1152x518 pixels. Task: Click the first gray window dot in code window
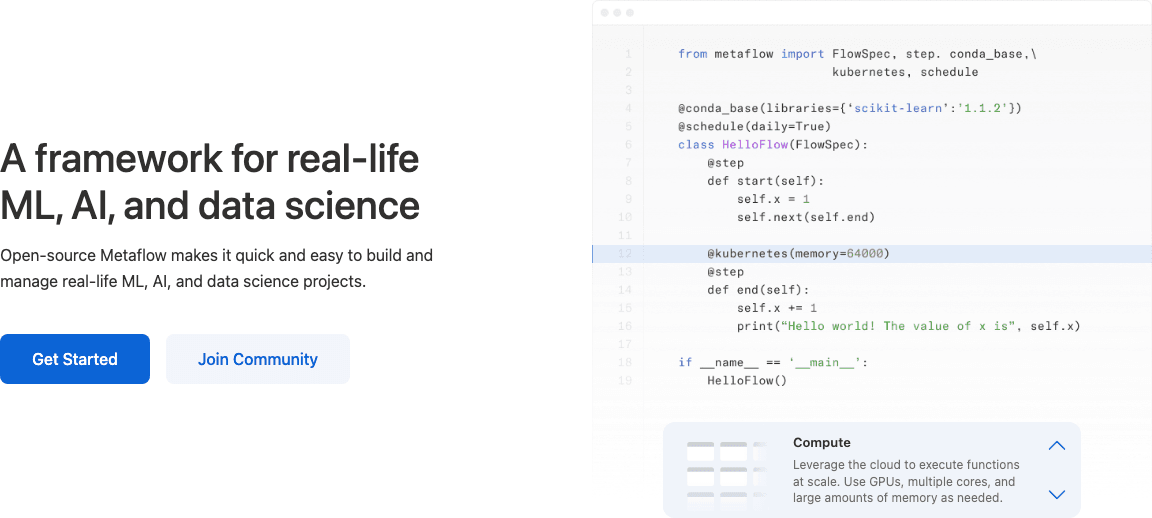click(x=605, y=13)
